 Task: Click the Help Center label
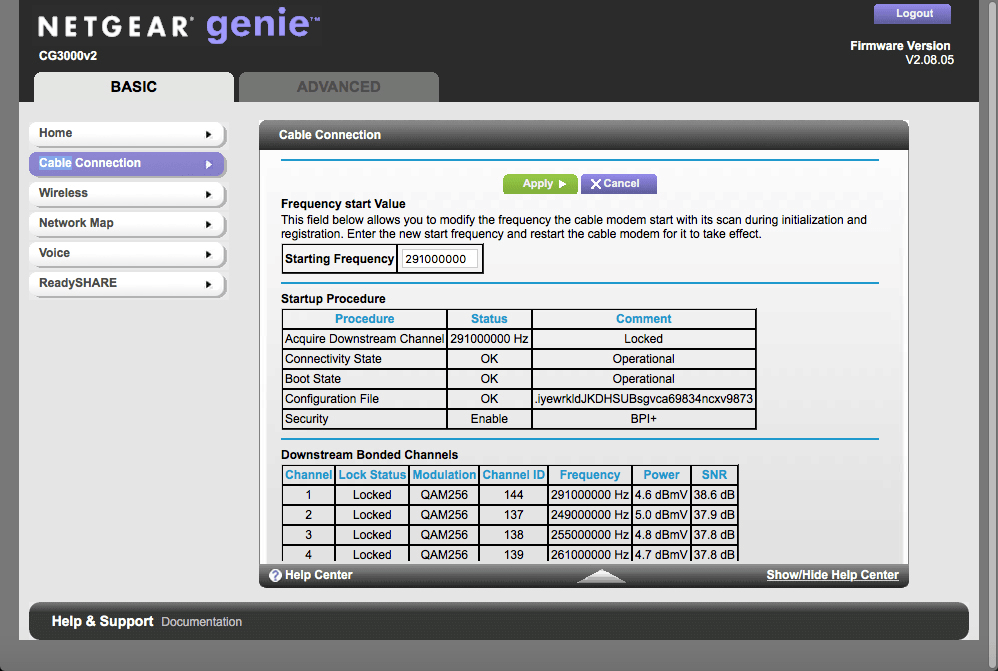318,575
